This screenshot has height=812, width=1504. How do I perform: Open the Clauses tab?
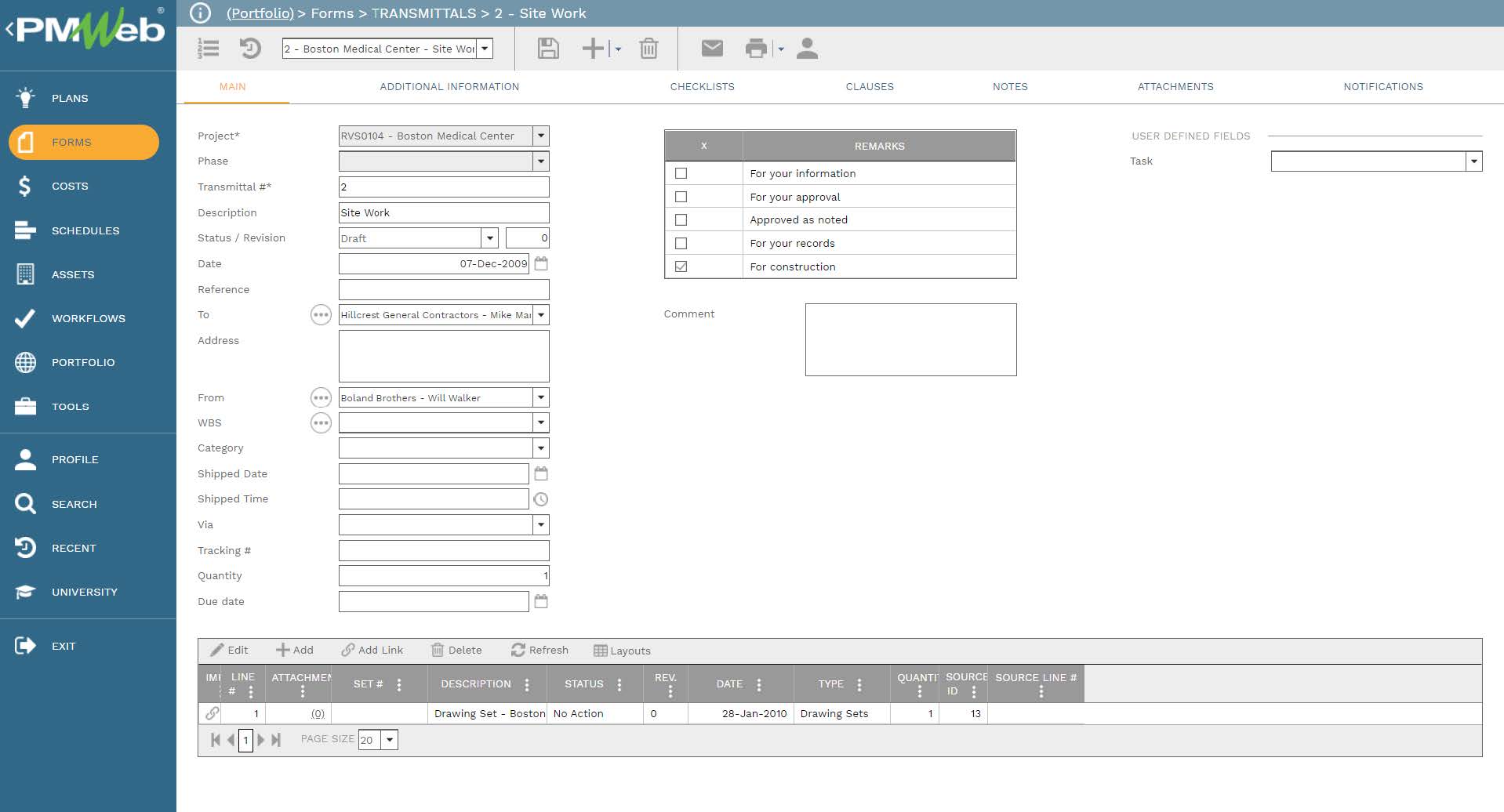870,87
